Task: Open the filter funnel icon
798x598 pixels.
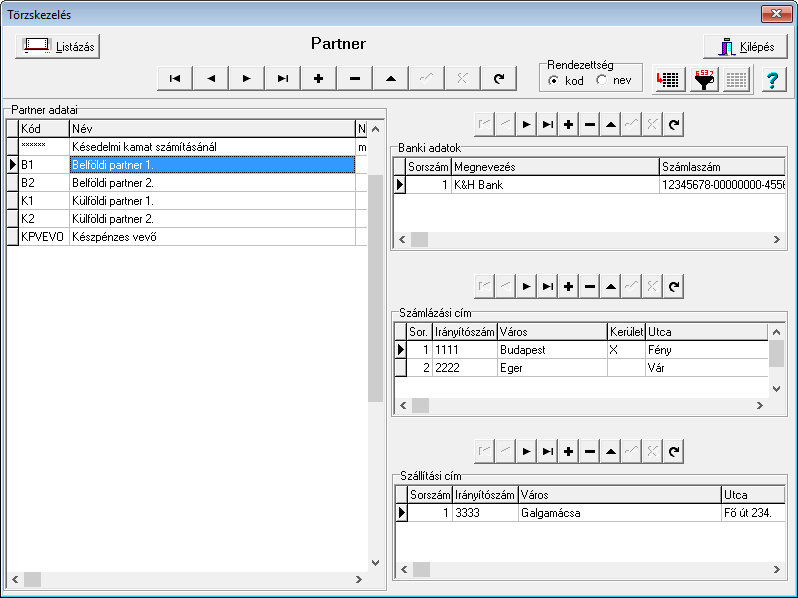Action: pyautogui.click(x=704, y=79)
